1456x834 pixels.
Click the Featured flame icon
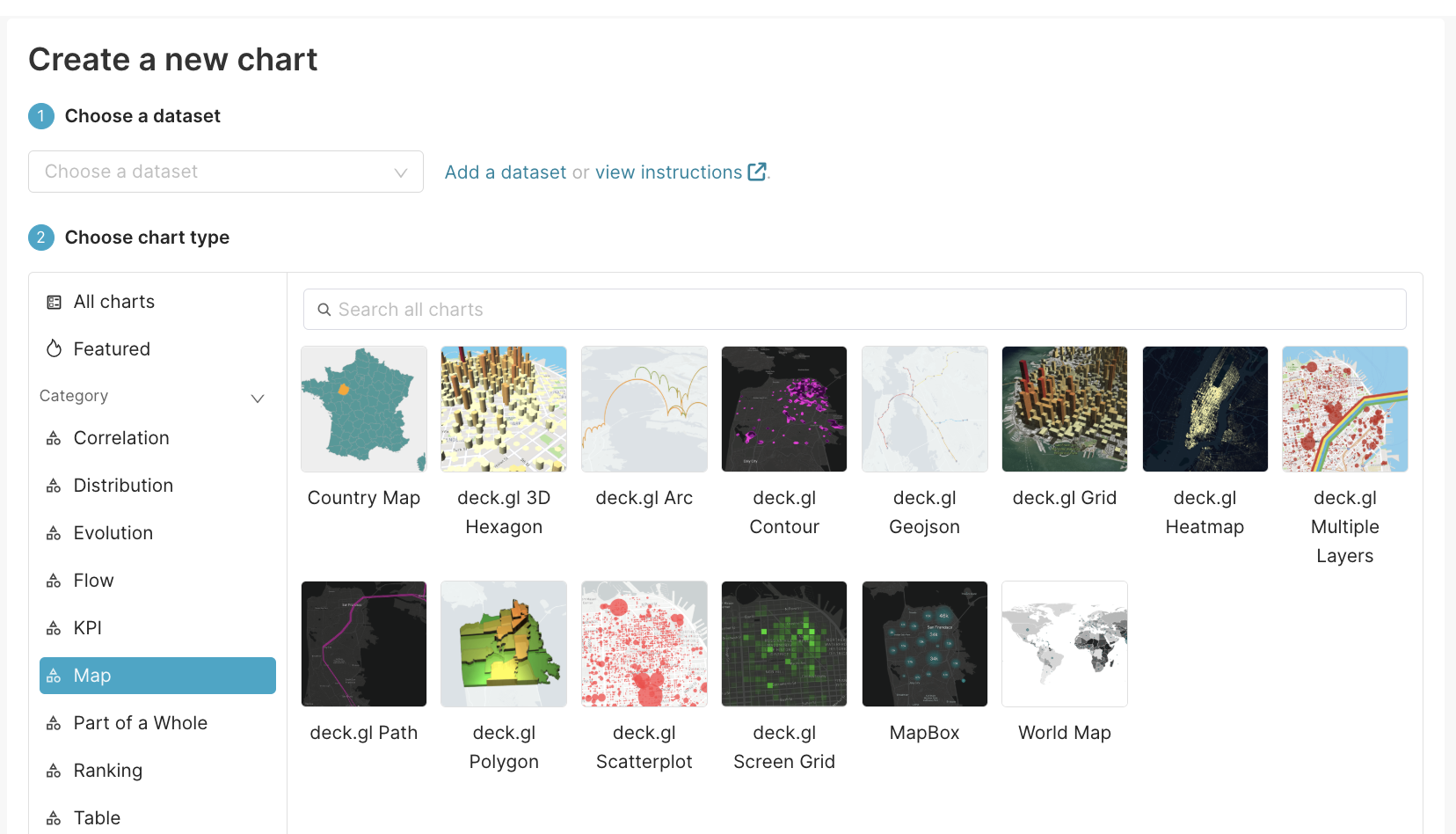(54, 349)
